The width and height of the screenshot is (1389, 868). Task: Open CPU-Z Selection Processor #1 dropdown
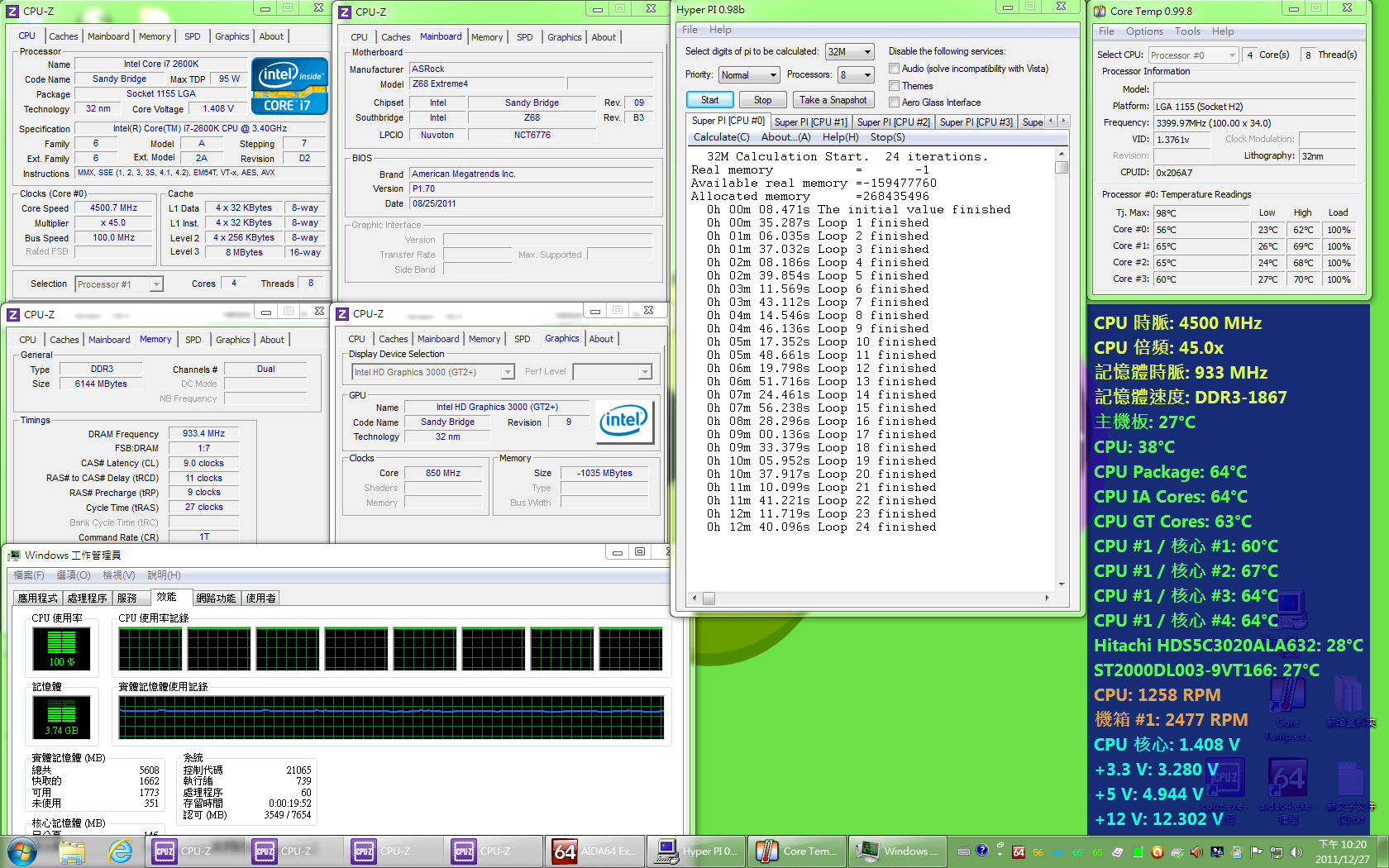(119, 284)
